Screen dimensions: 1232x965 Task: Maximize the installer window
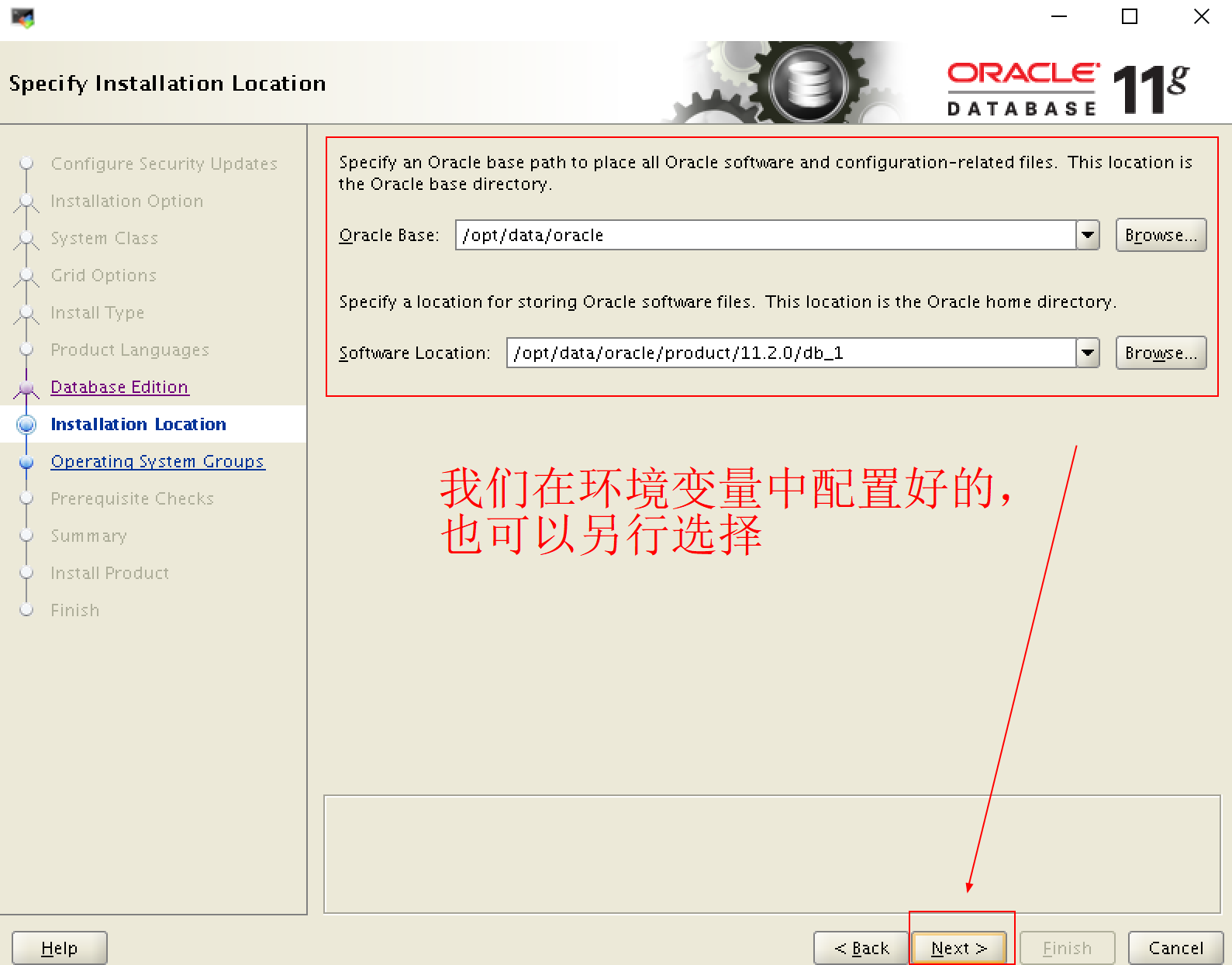click(x=1130, y=16)
